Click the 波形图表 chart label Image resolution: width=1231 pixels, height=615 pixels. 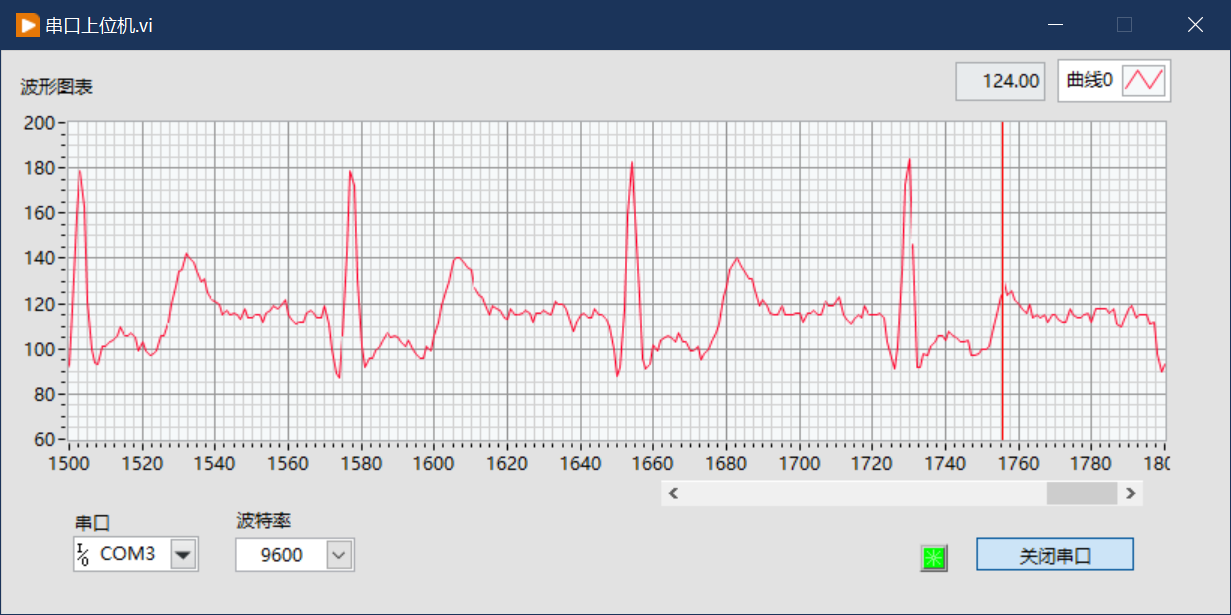[57, 87]
